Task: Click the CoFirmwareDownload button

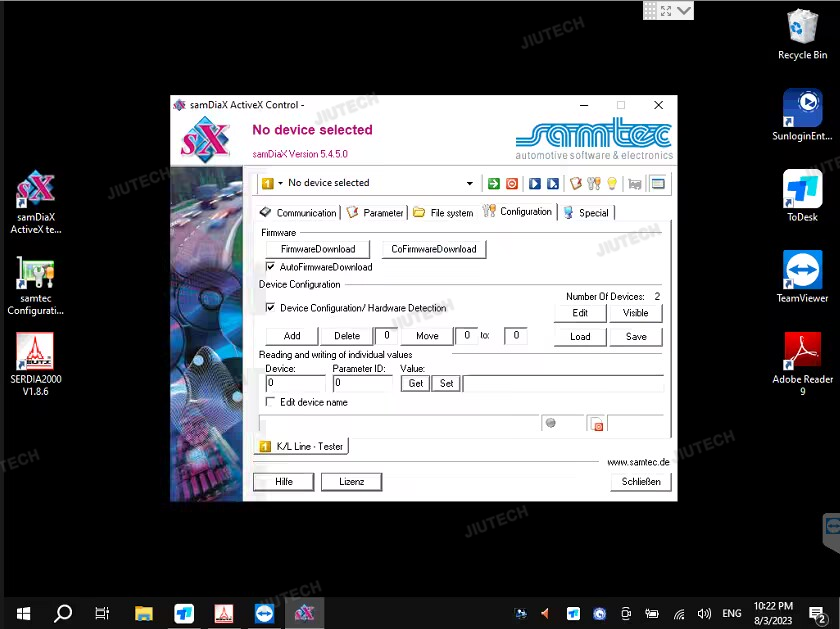Action: [434, 249]
